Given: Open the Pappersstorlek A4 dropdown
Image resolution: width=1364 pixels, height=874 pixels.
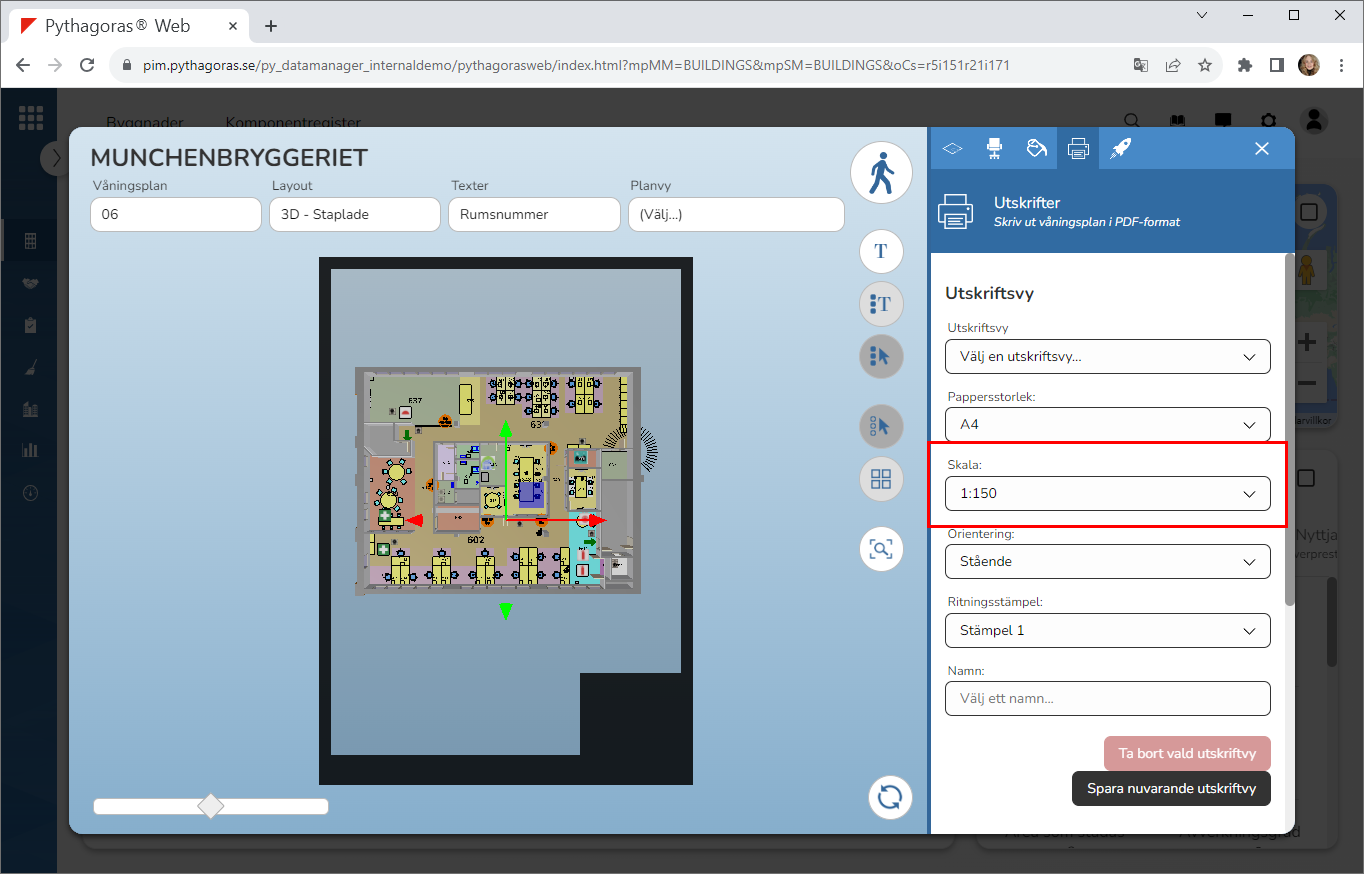Looking at the screenshot, I should click(x=1107, y=425).
